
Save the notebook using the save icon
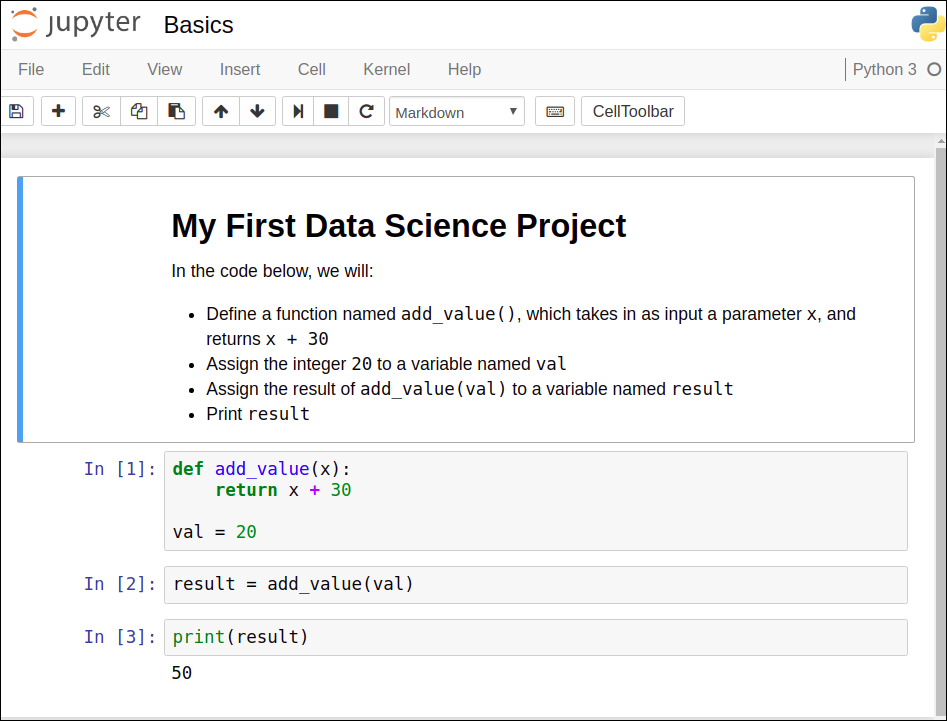(17, 111)
